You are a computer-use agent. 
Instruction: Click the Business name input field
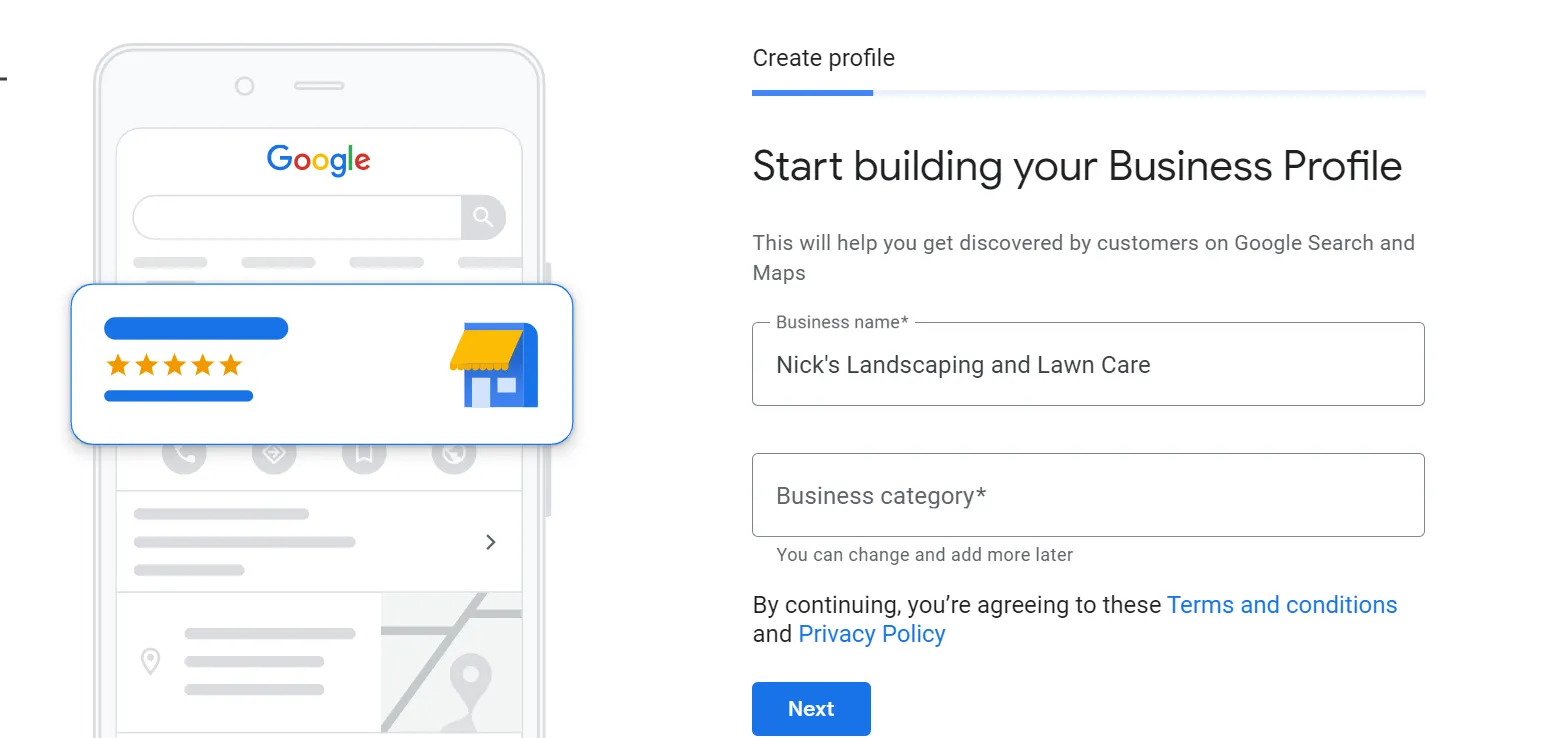[1088, 364]
